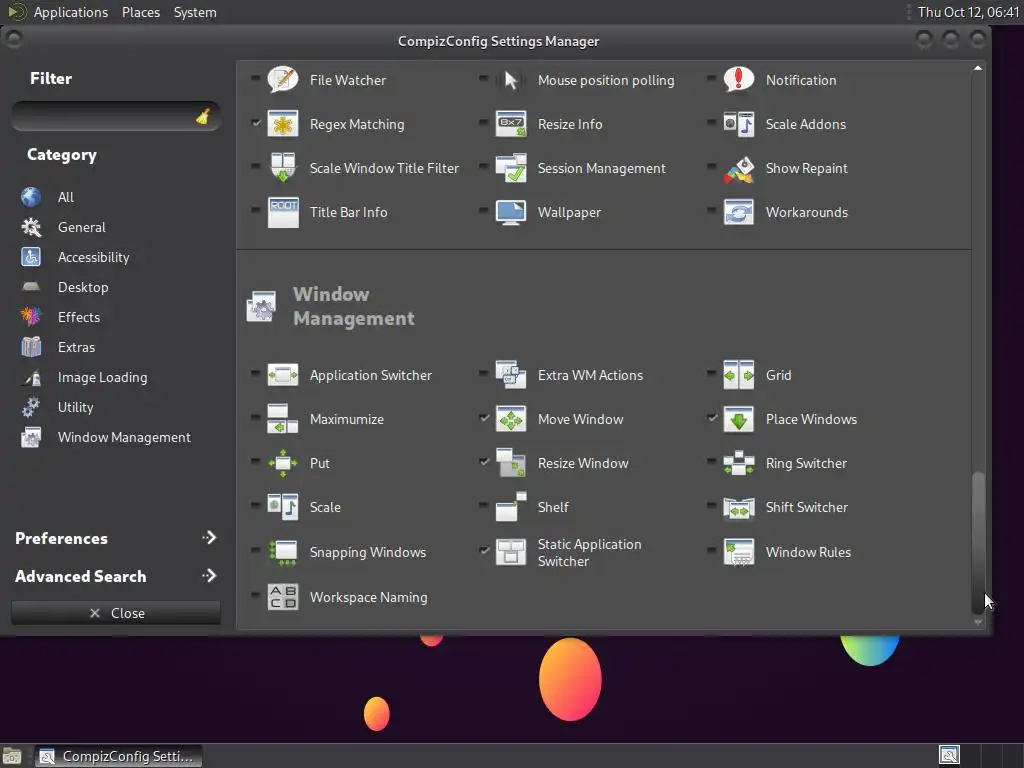This screenshot has width=1024, height=768.
Task: Click the Grid plugin icon
Action: pos(739,375)
